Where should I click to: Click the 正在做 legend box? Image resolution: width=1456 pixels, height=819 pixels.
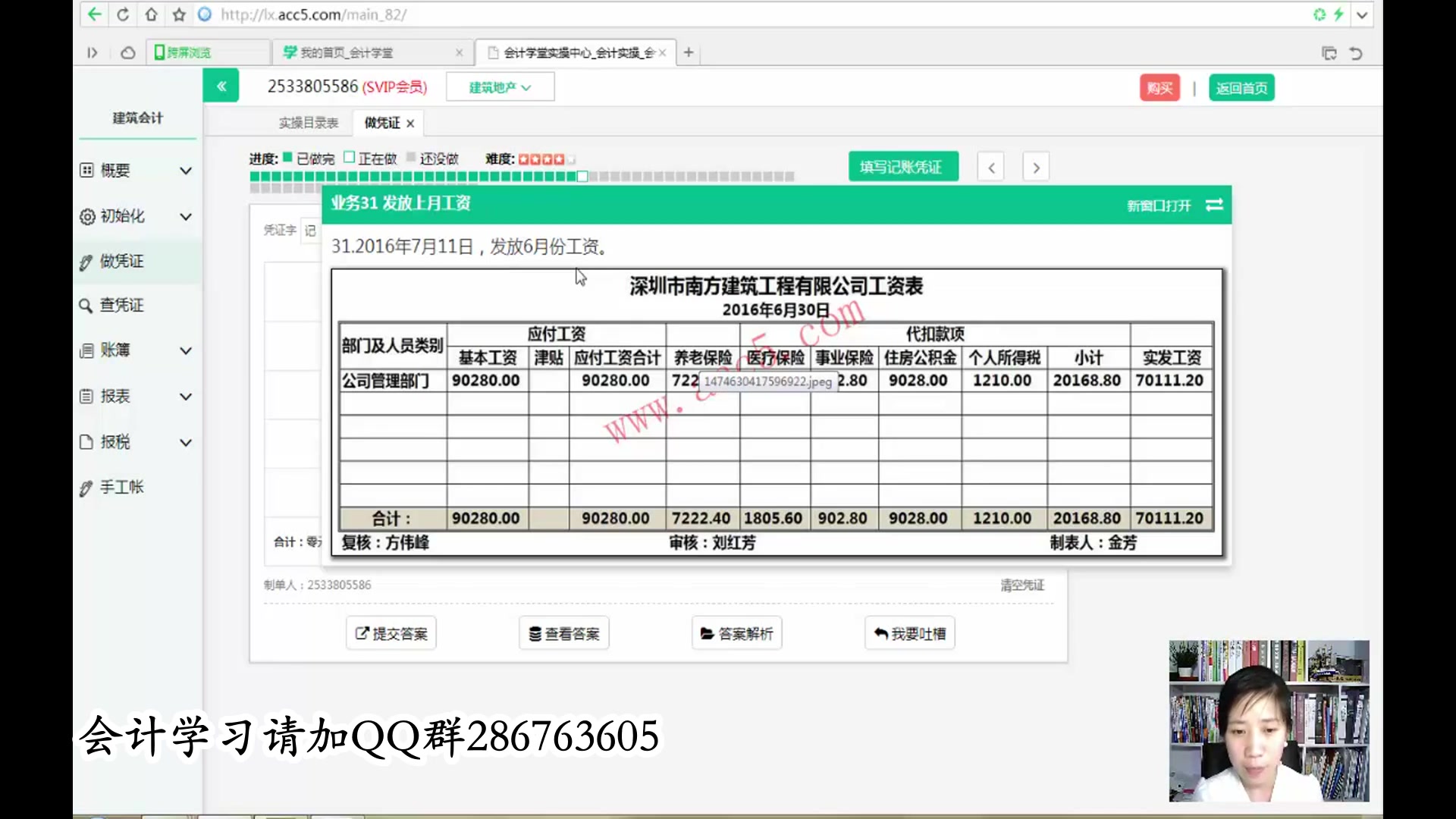tap(349, 158)
